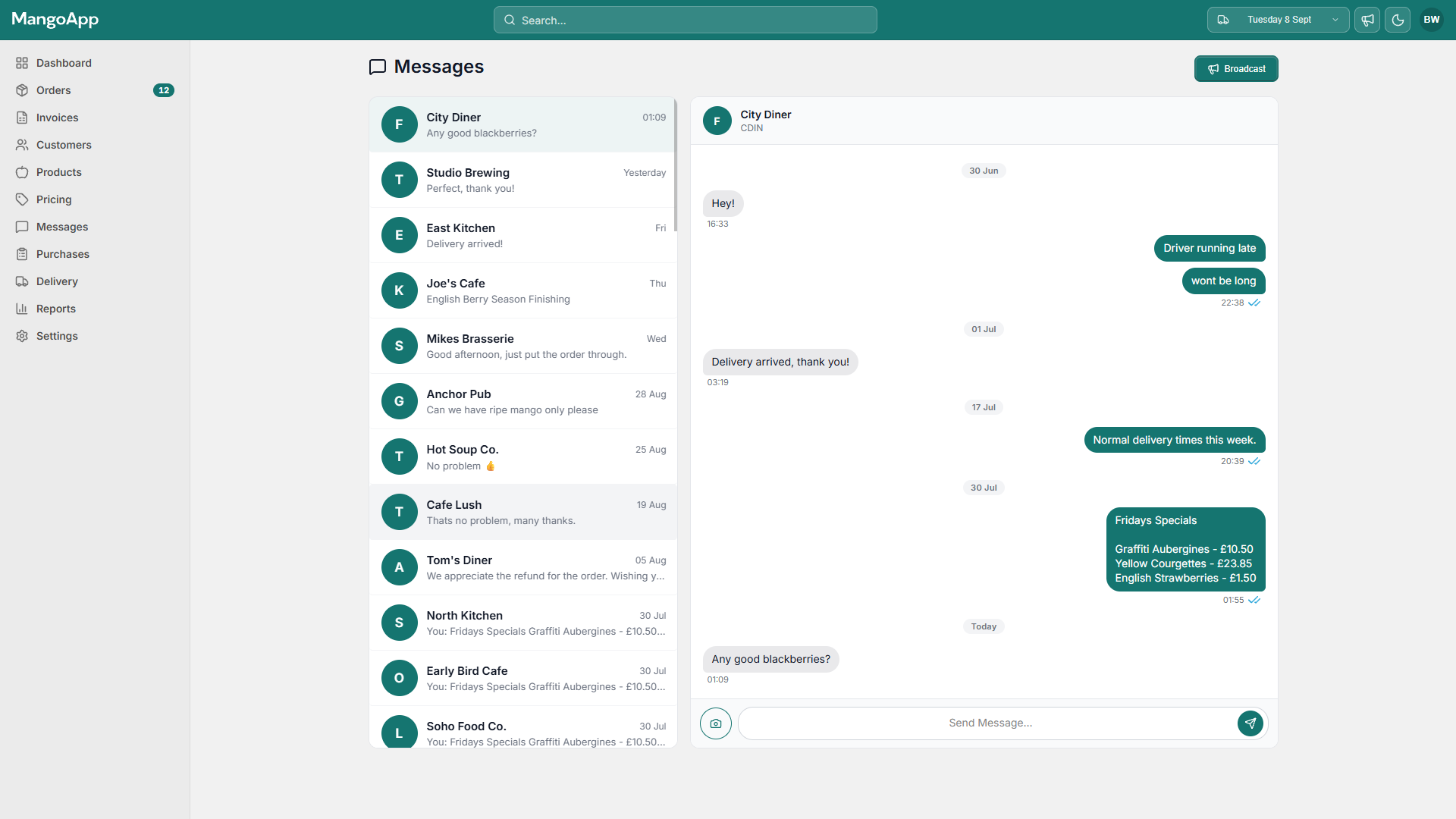Screen dimensions: 1456x819
Task: Open East Kitchen conversation
Action: (522, 235)
